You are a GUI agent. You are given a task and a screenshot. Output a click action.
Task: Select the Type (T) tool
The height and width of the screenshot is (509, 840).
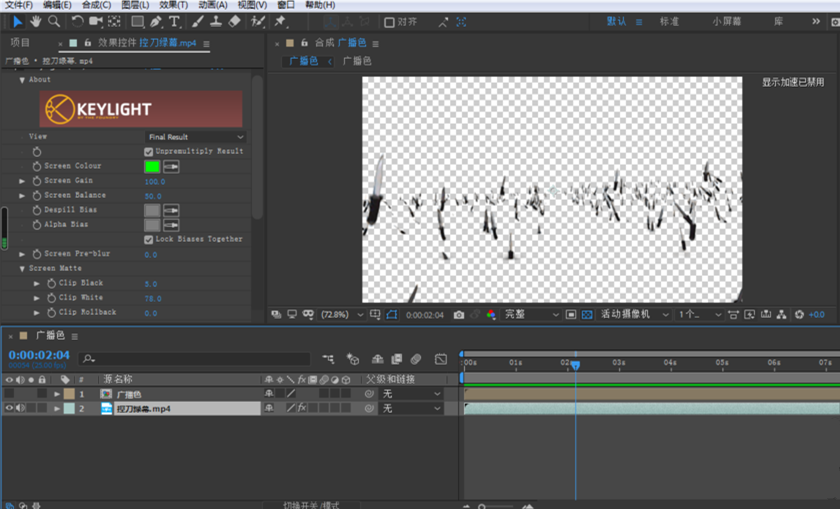(x=174, y=21)
